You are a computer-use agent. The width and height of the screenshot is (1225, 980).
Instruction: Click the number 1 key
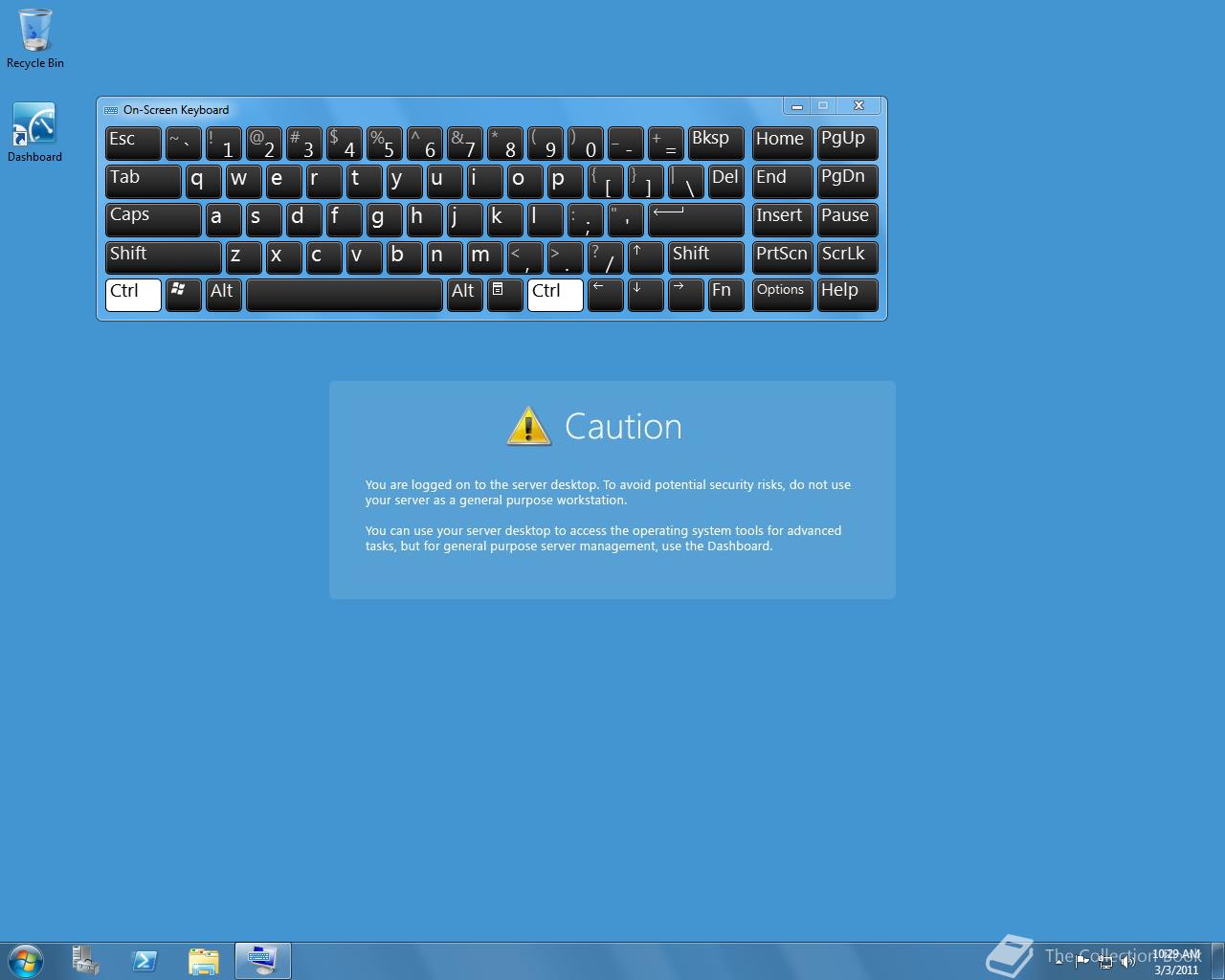click(223, 143)
